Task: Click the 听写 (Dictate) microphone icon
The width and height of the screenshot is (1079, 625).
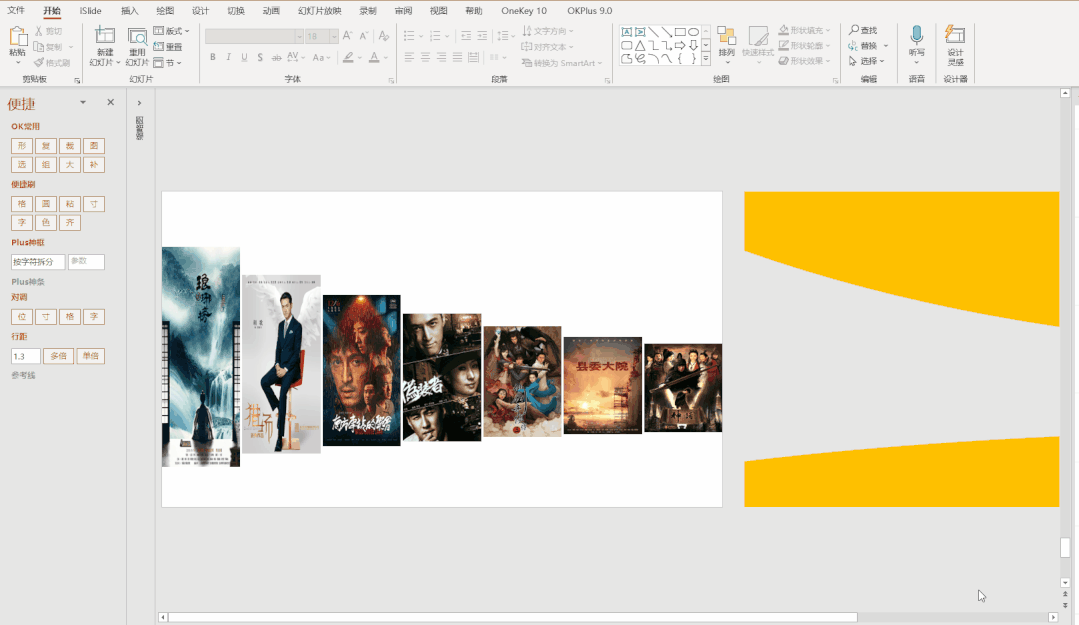Action: tap(917, 35)
